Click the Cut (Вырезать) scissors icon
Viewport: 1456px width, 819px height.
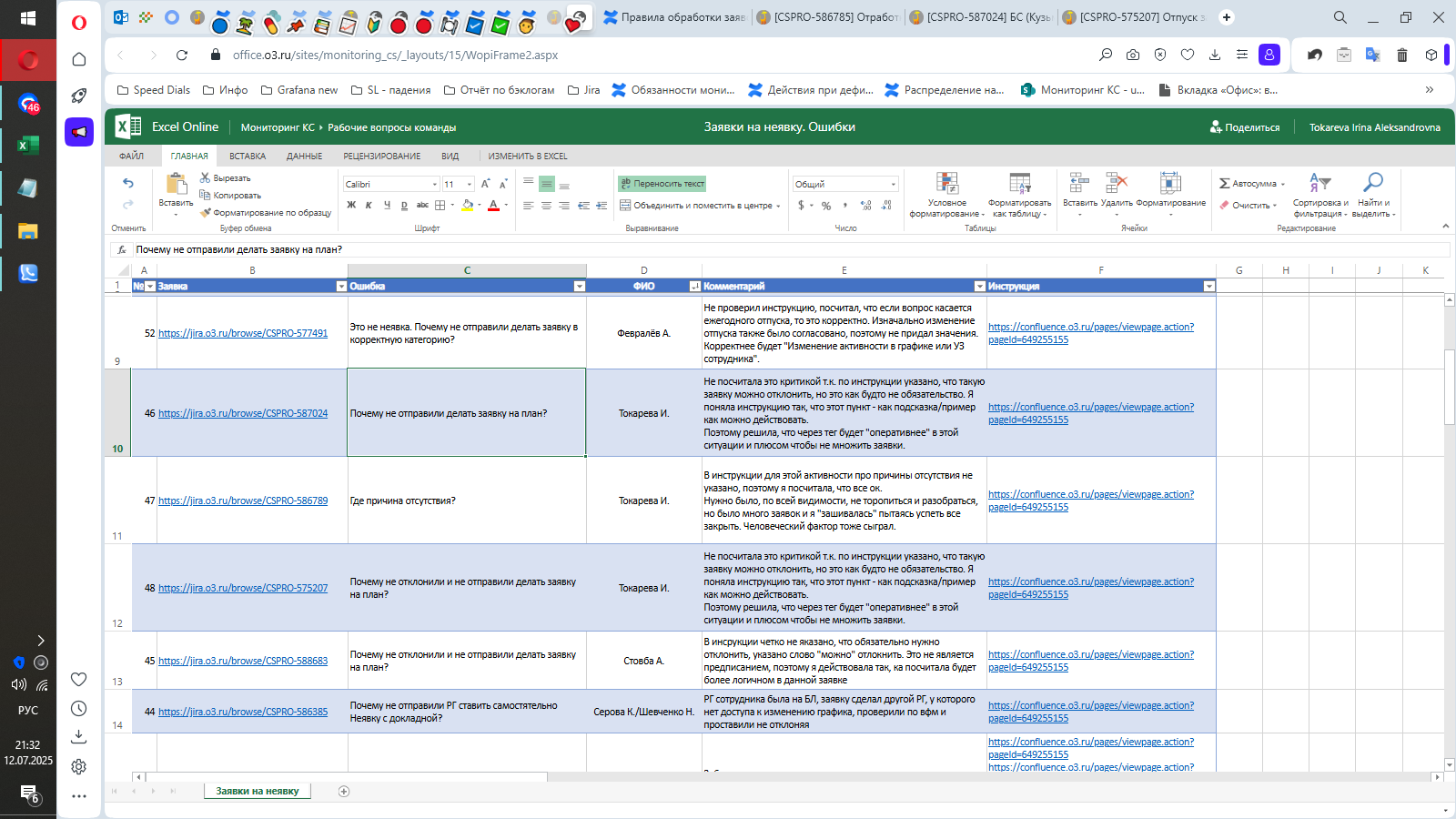coord(206,178)
